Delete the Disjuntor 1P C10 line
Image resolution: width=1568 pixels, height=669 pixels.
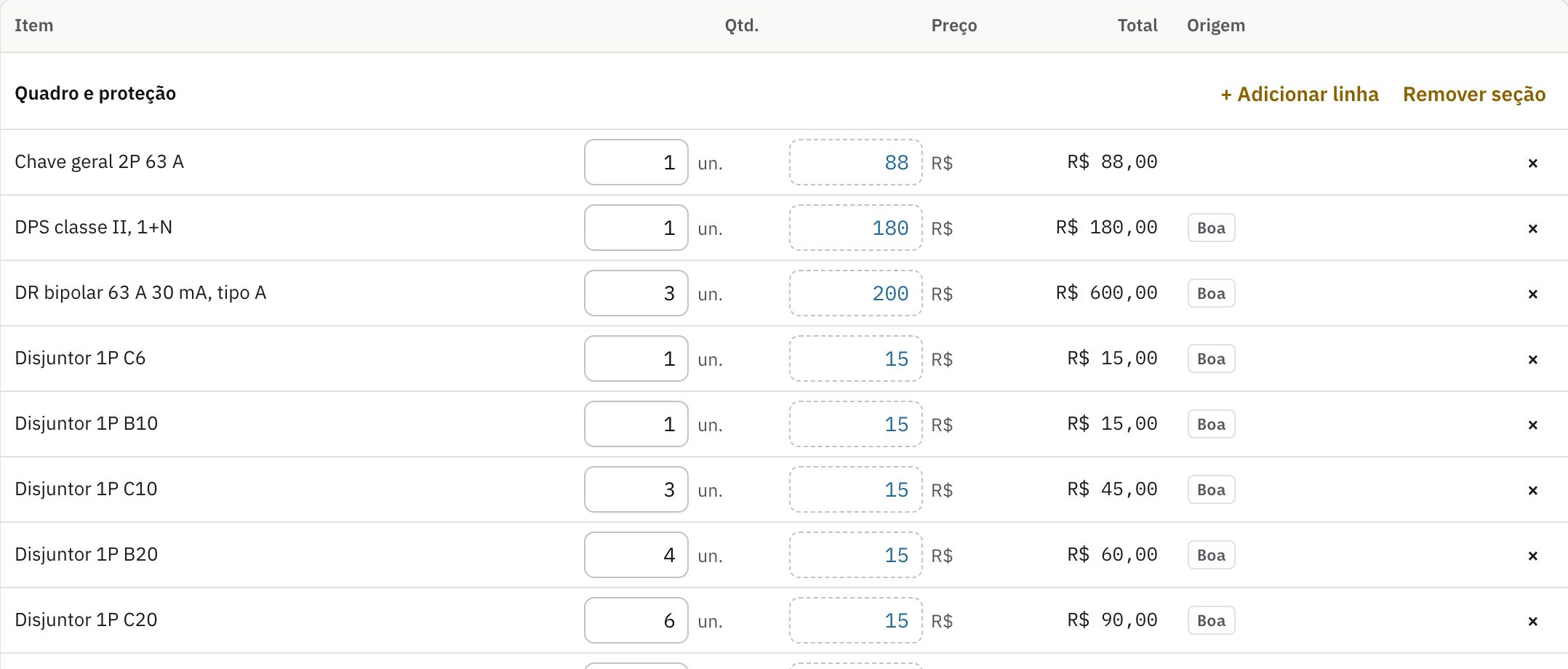(1532, 490)
